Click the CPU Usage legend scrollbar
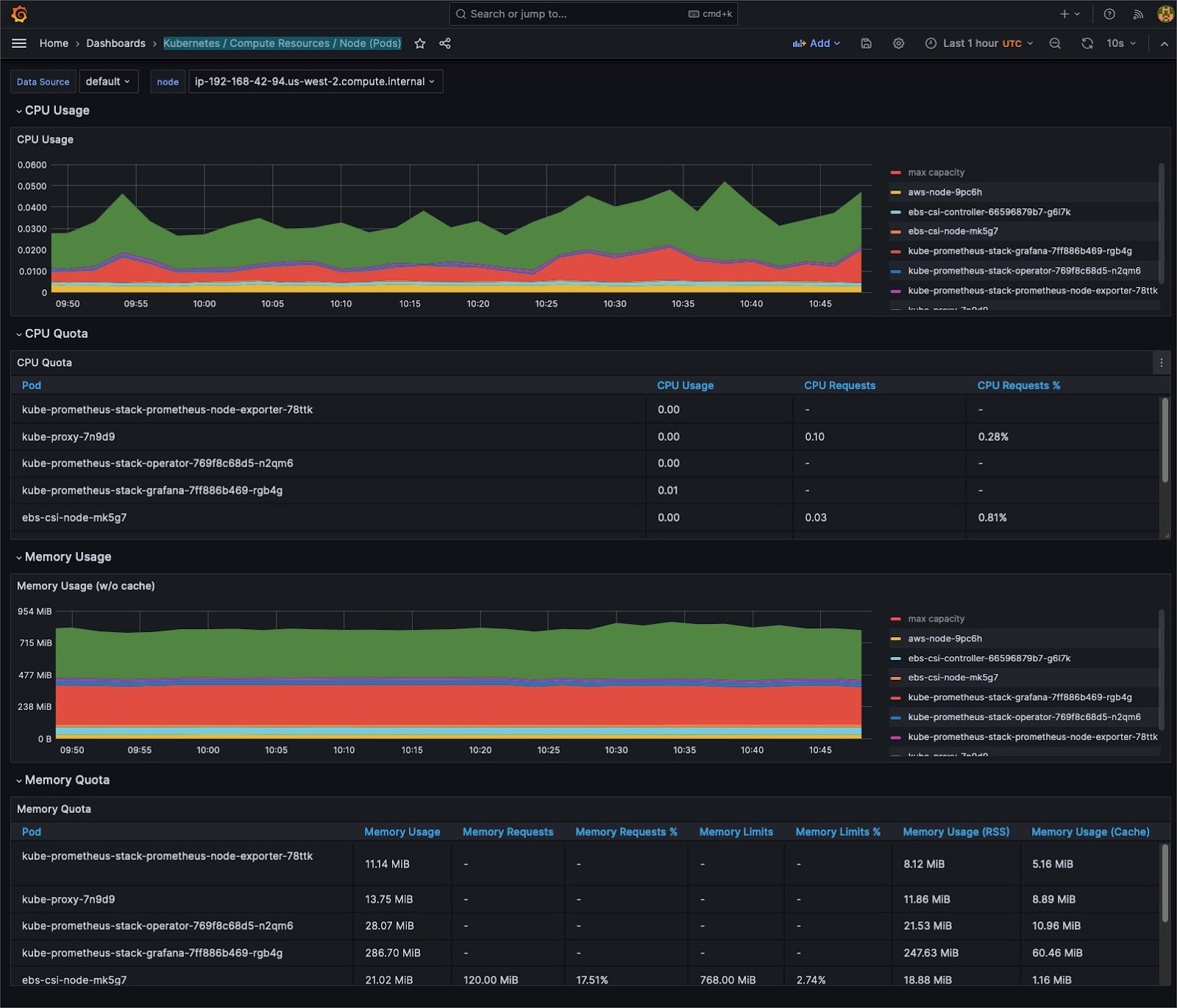Viewport: 1177px width, 1008px height. coord(1162,223)
